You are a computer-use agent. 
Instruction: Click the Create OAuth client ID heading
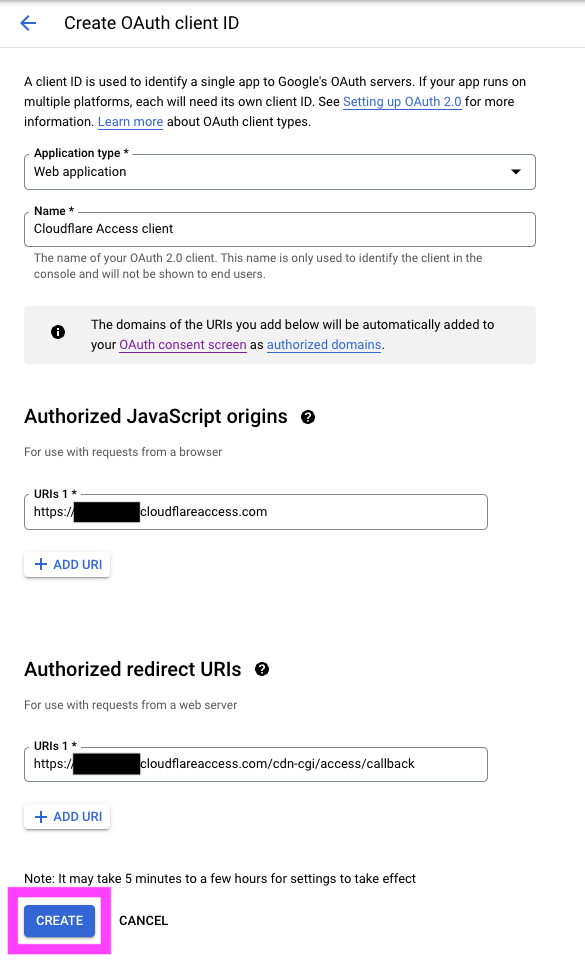(x=151, y=23)
